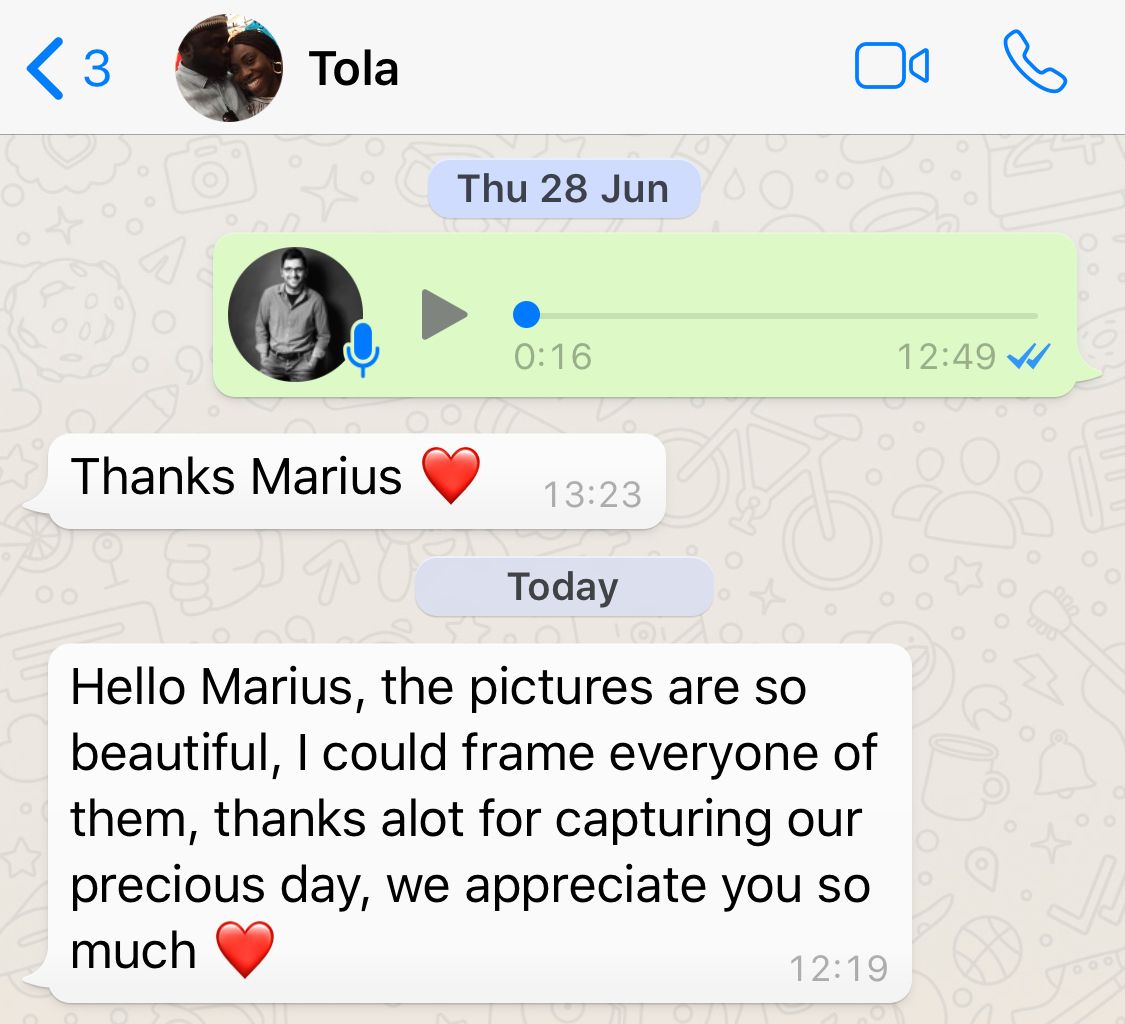This screenshot has height=1024, width=1125.
Task: Click the voice message sender avatar
Action: (296, 314)
